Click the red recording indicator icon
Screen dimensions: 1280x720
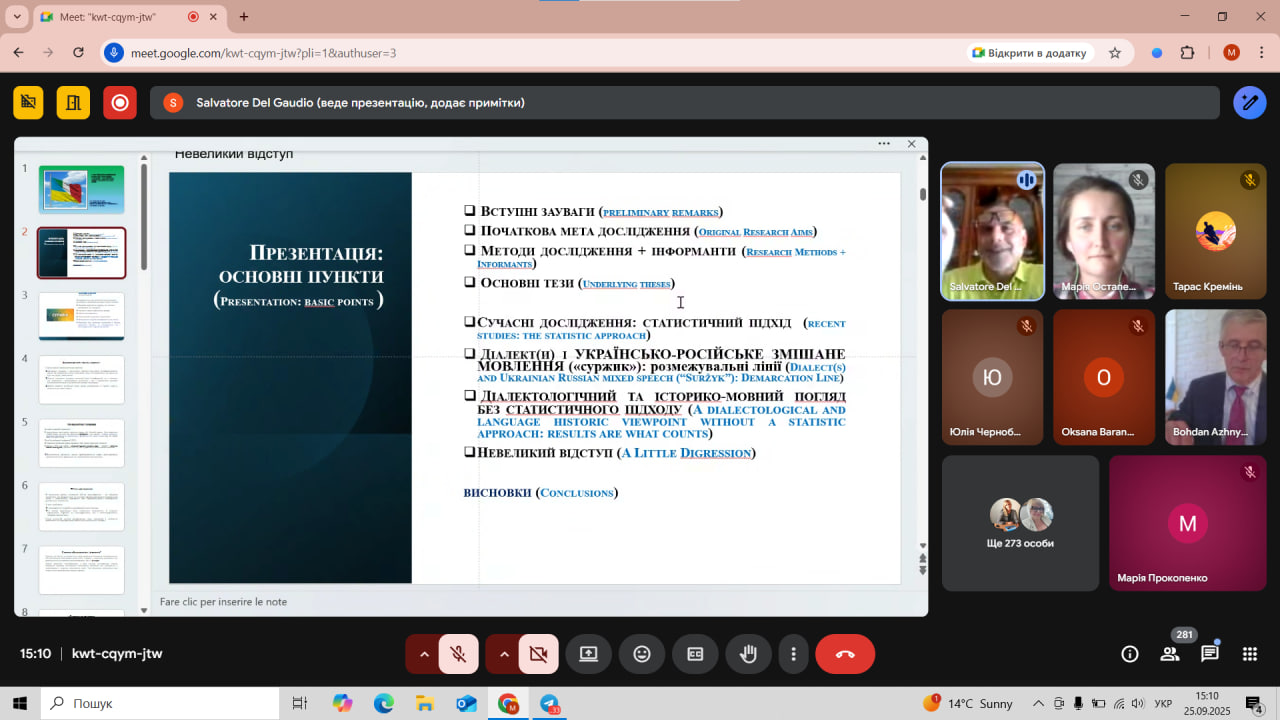120,103
